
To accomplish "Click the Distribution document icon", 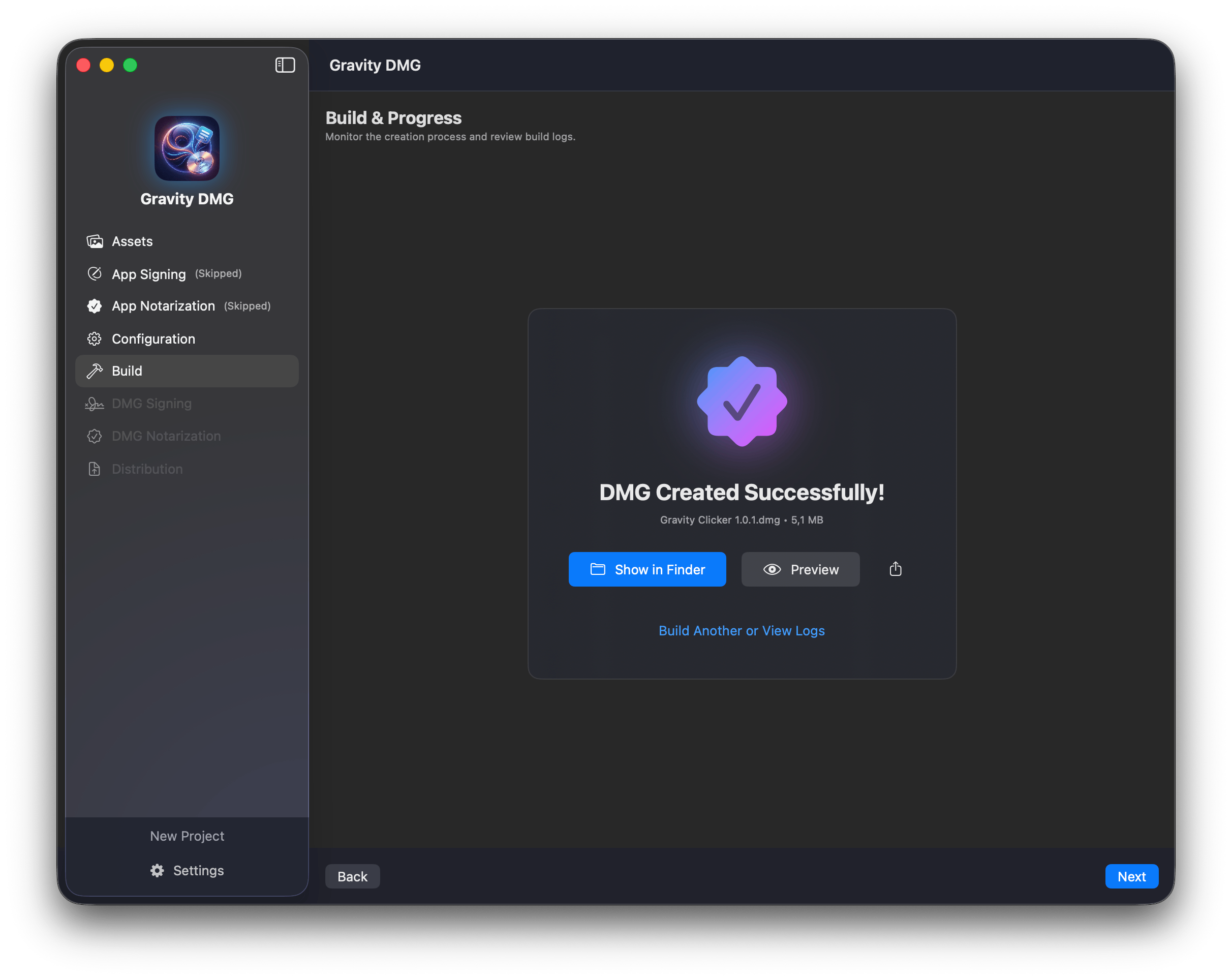I will [x=95, y=469].
